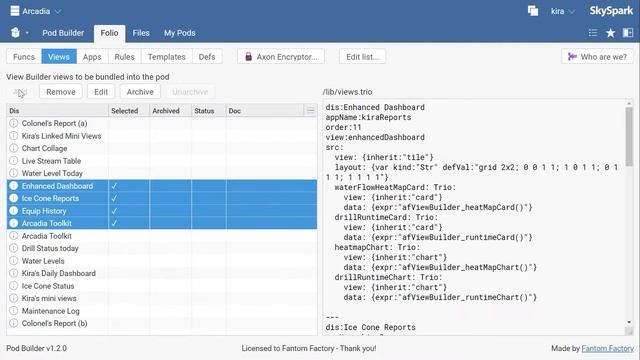The image size is (640, 360).
Task: Click info icon for Kira's mini views
Action: (x=13, y=298)
